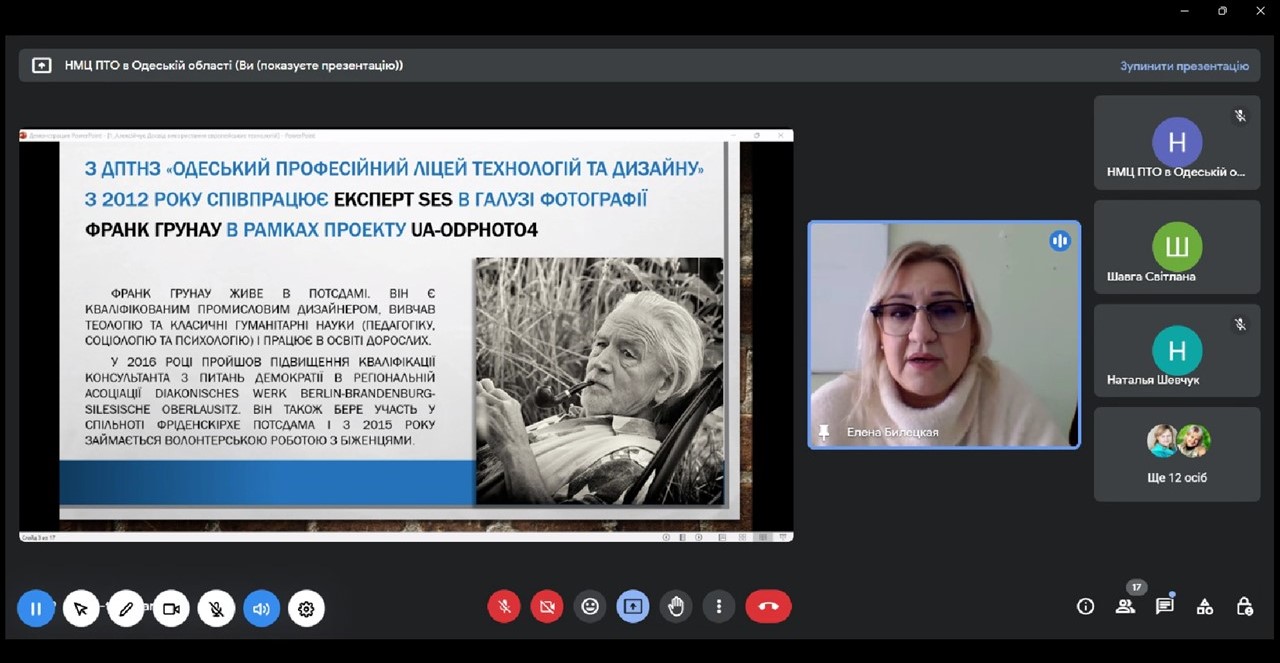Click the present screen button
The height and width of the screenshot is (663, 1280).
[x=633, y=606]
